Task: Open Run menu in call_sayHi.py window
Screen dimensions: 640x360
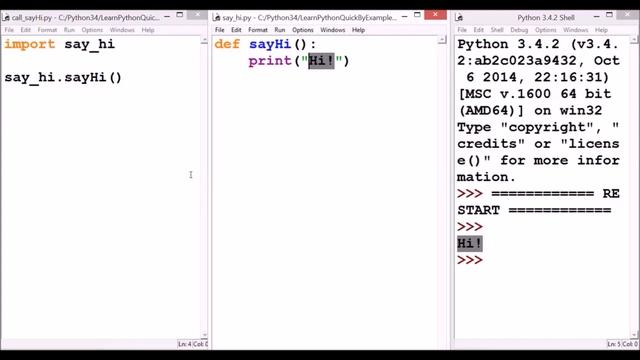Action: [69, 30]
